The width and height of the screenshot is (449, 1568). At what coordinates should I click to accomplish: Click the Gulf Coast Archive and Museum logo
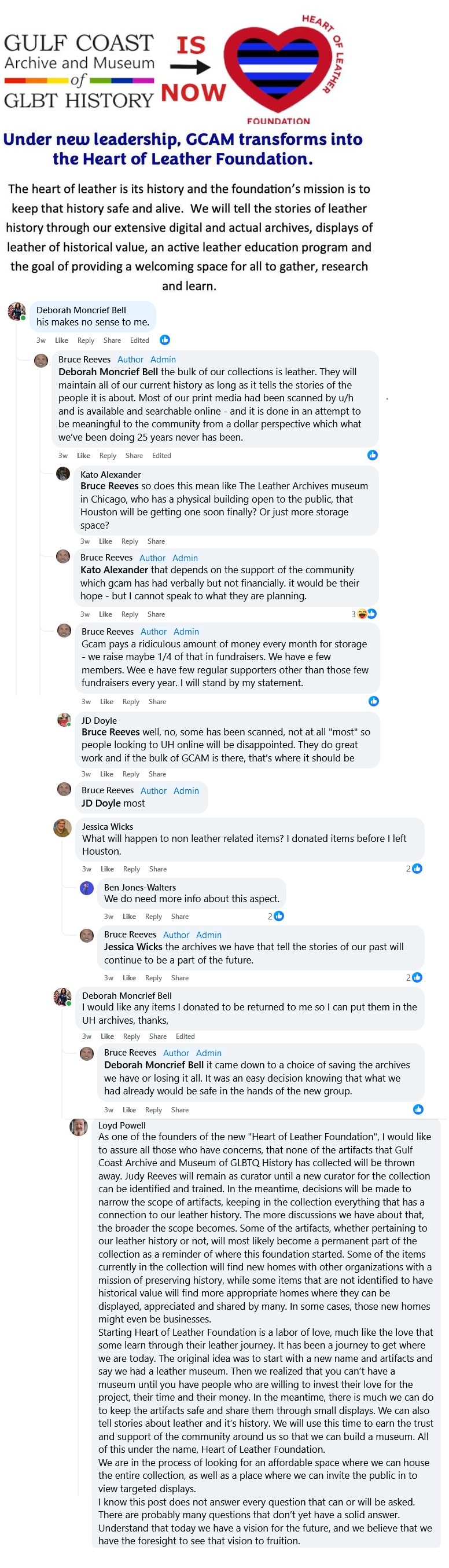point(79,71)
